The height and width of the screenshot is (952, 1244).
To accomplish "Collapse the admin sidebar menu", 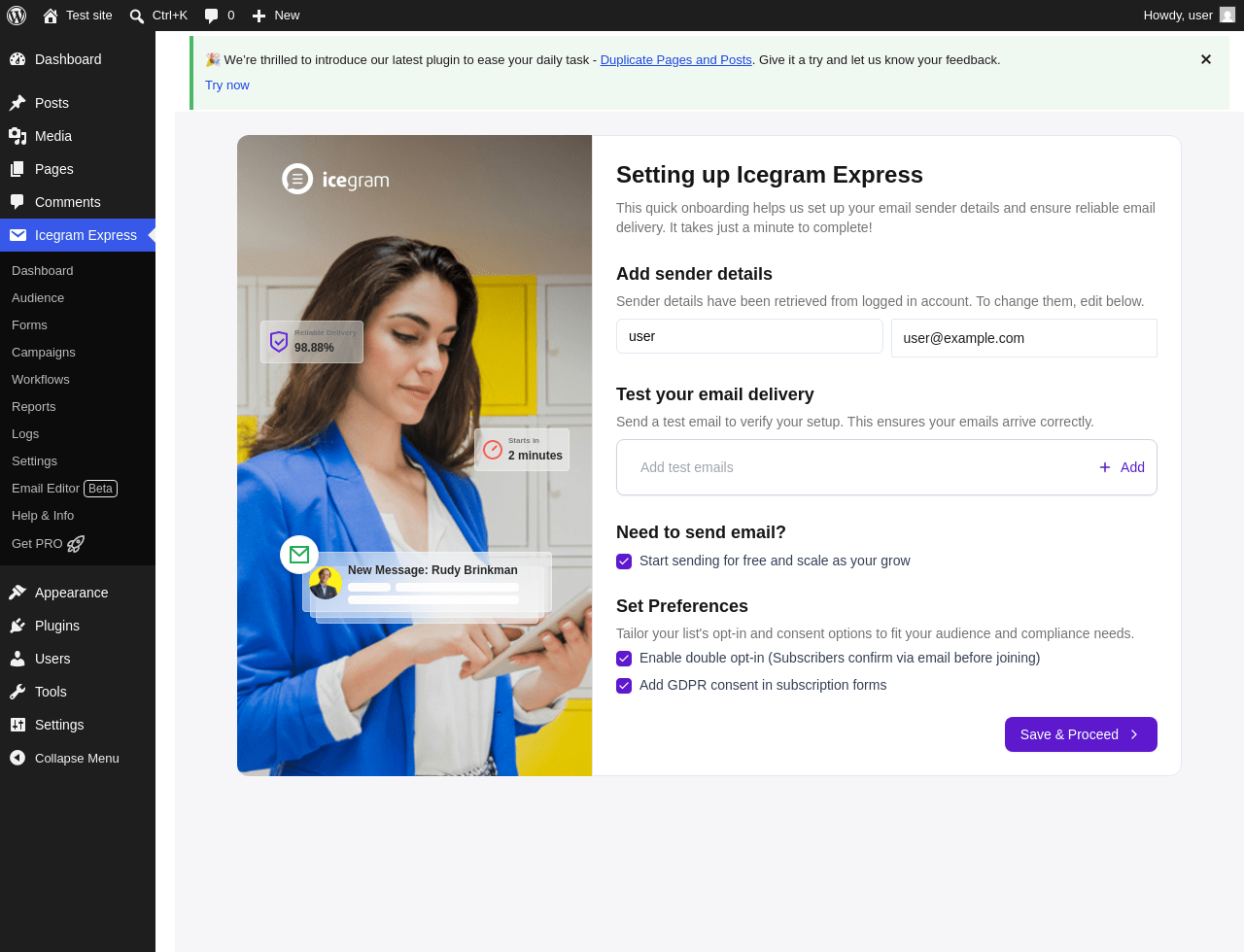I will click(x=78, y=758).
